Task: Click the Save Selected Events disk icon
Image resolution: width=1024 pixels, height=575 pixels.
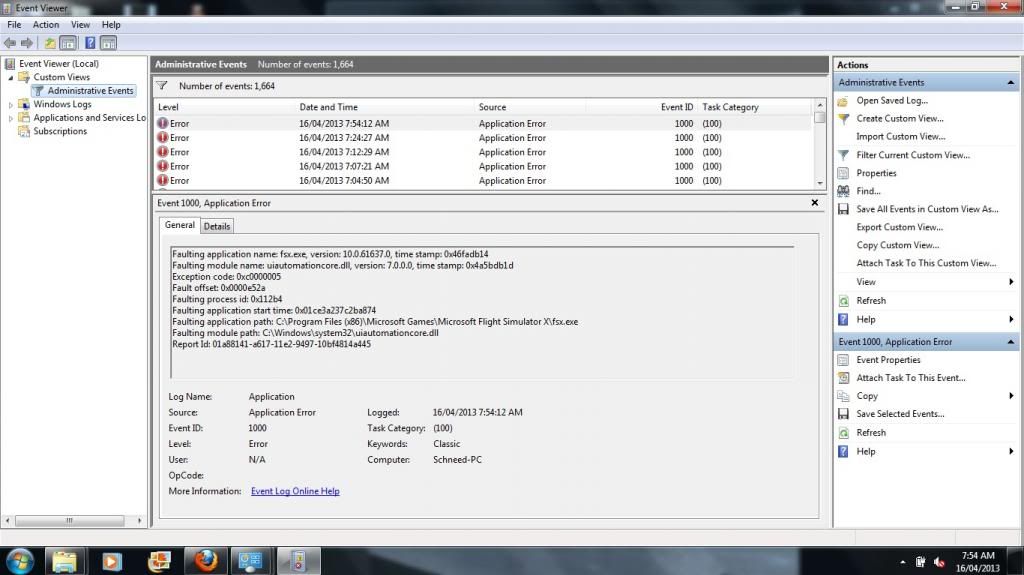Action: click(843, 414)
